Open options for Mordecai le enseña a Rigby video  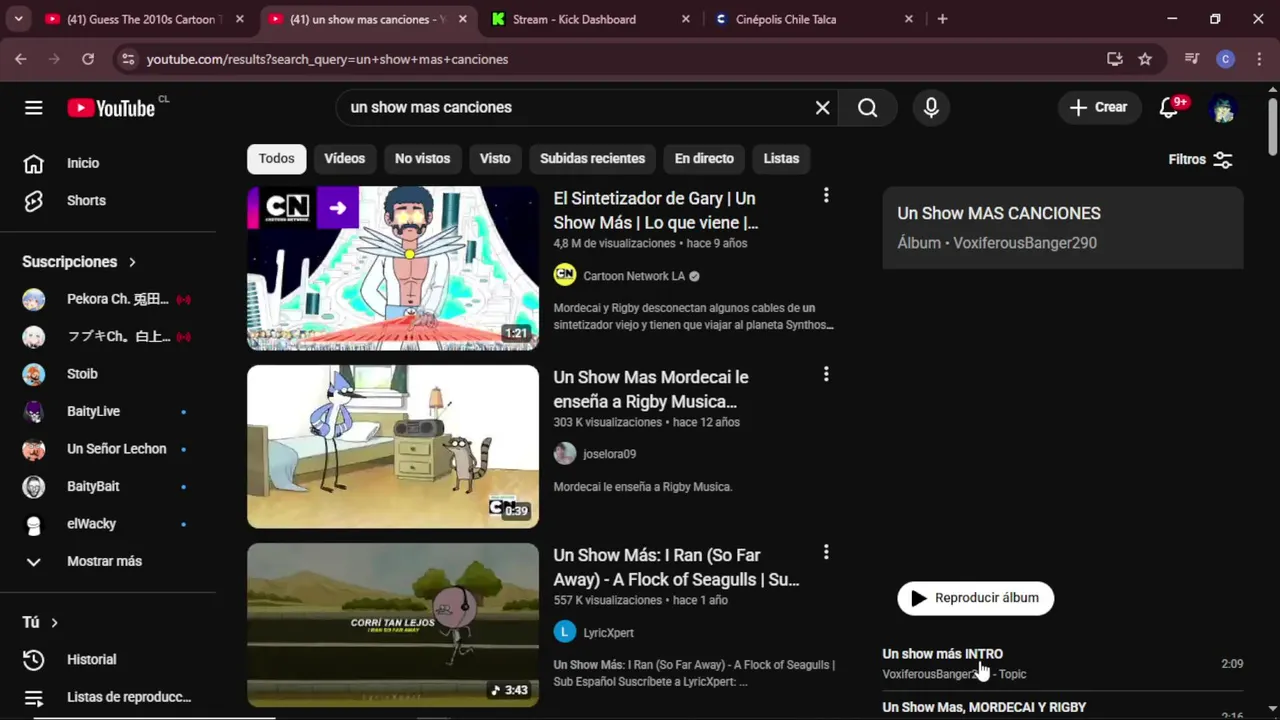coord(826,374)
